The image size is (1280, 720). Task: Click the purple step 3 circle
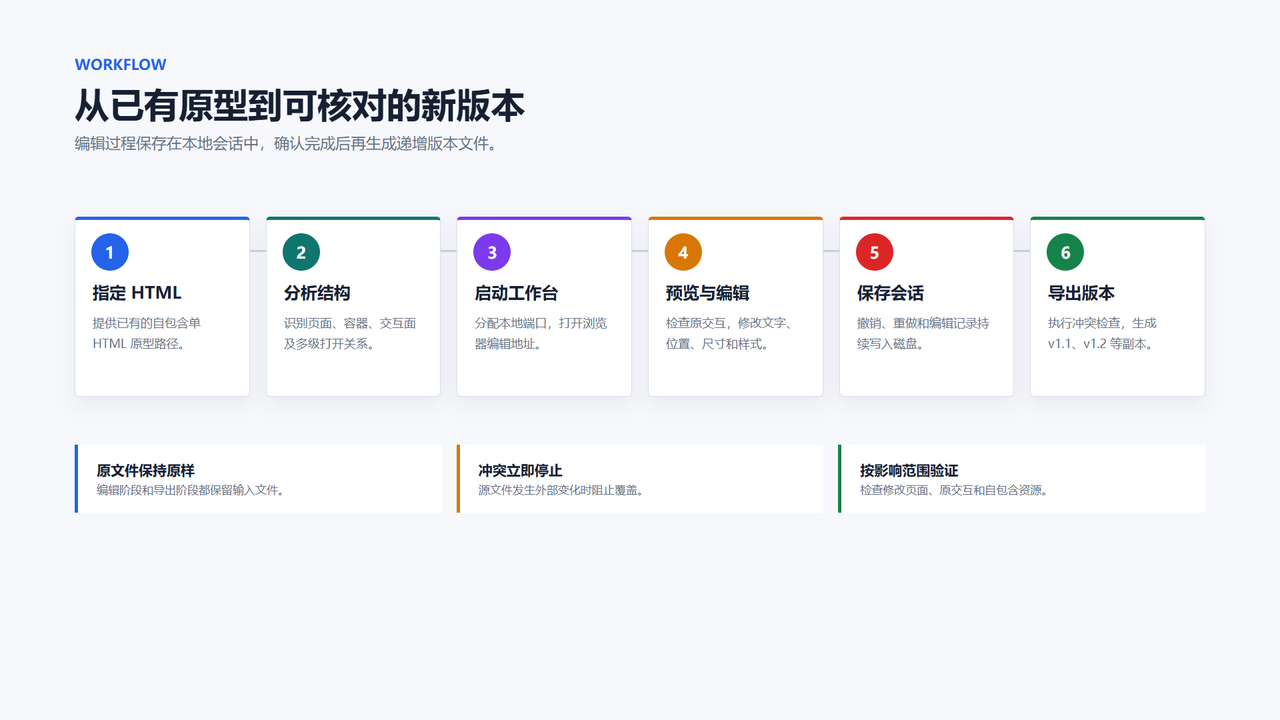pos(492,252)
